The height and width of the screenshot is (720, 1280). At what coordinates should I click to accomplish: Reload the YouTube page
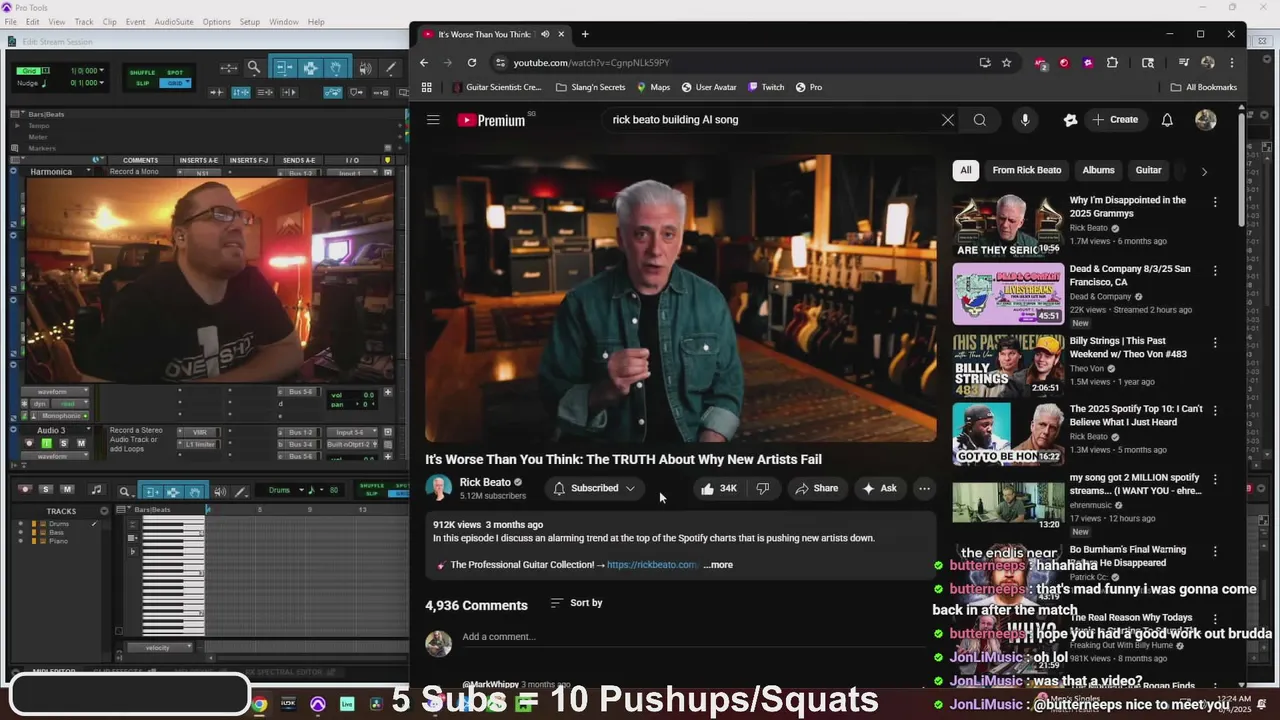coord(472,62)
